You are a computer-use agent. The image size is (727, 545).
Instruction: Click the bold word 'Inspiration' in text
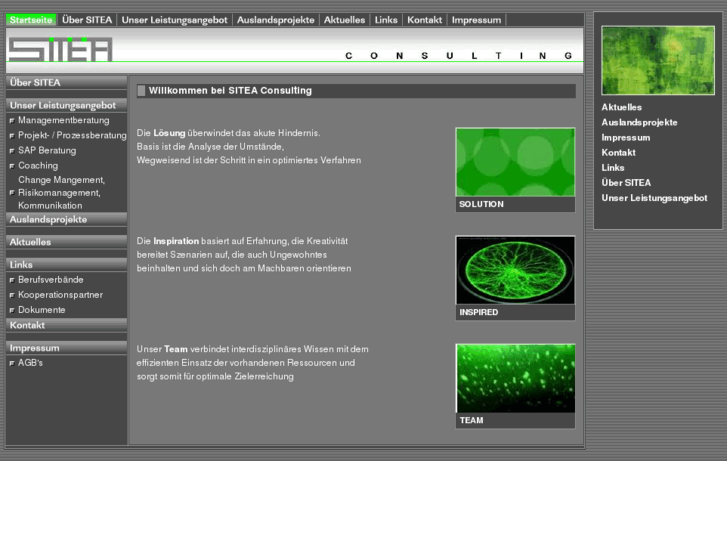point(176,241)
